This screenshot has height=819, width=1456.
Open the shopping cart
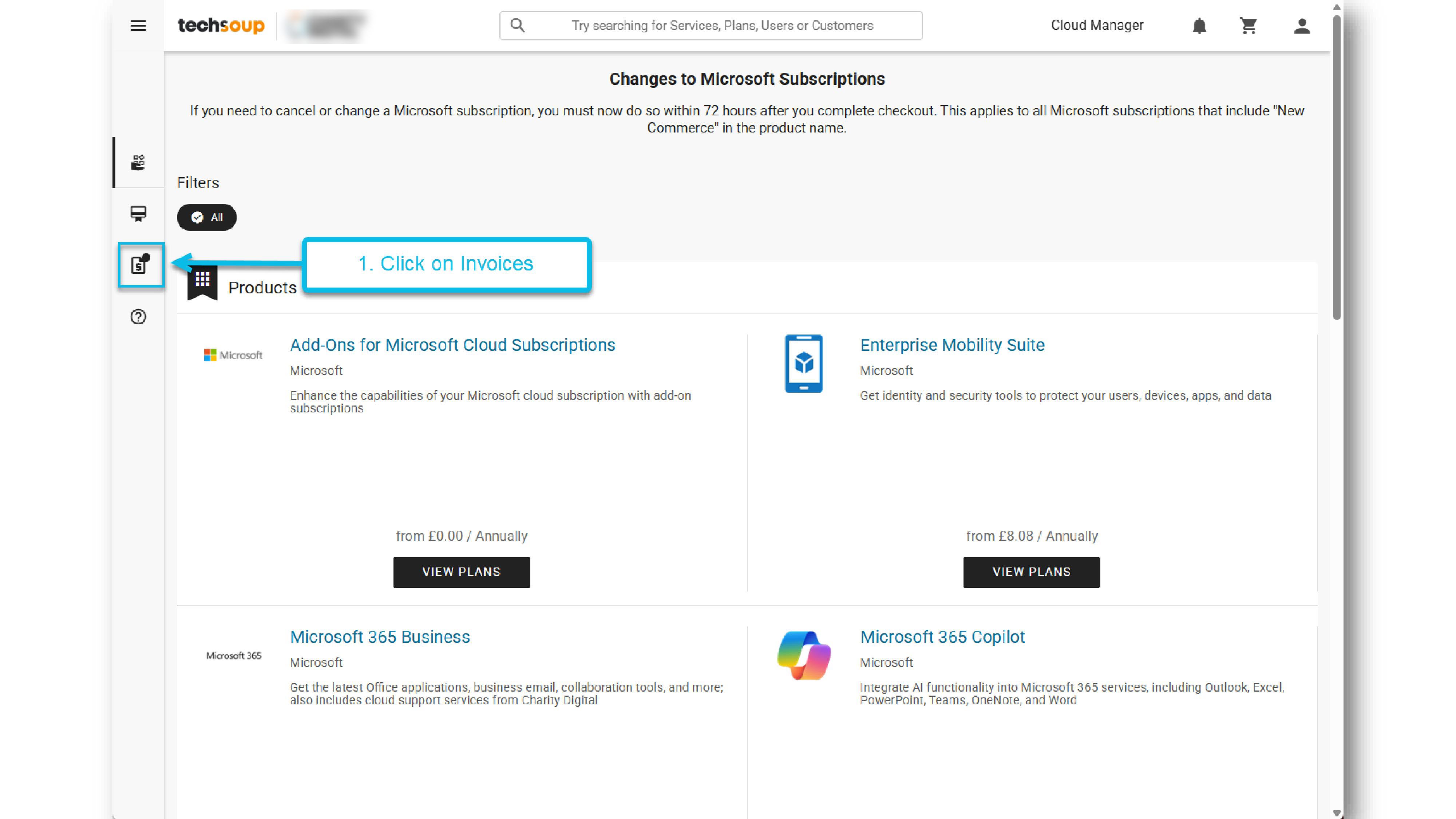point(1248,25)
